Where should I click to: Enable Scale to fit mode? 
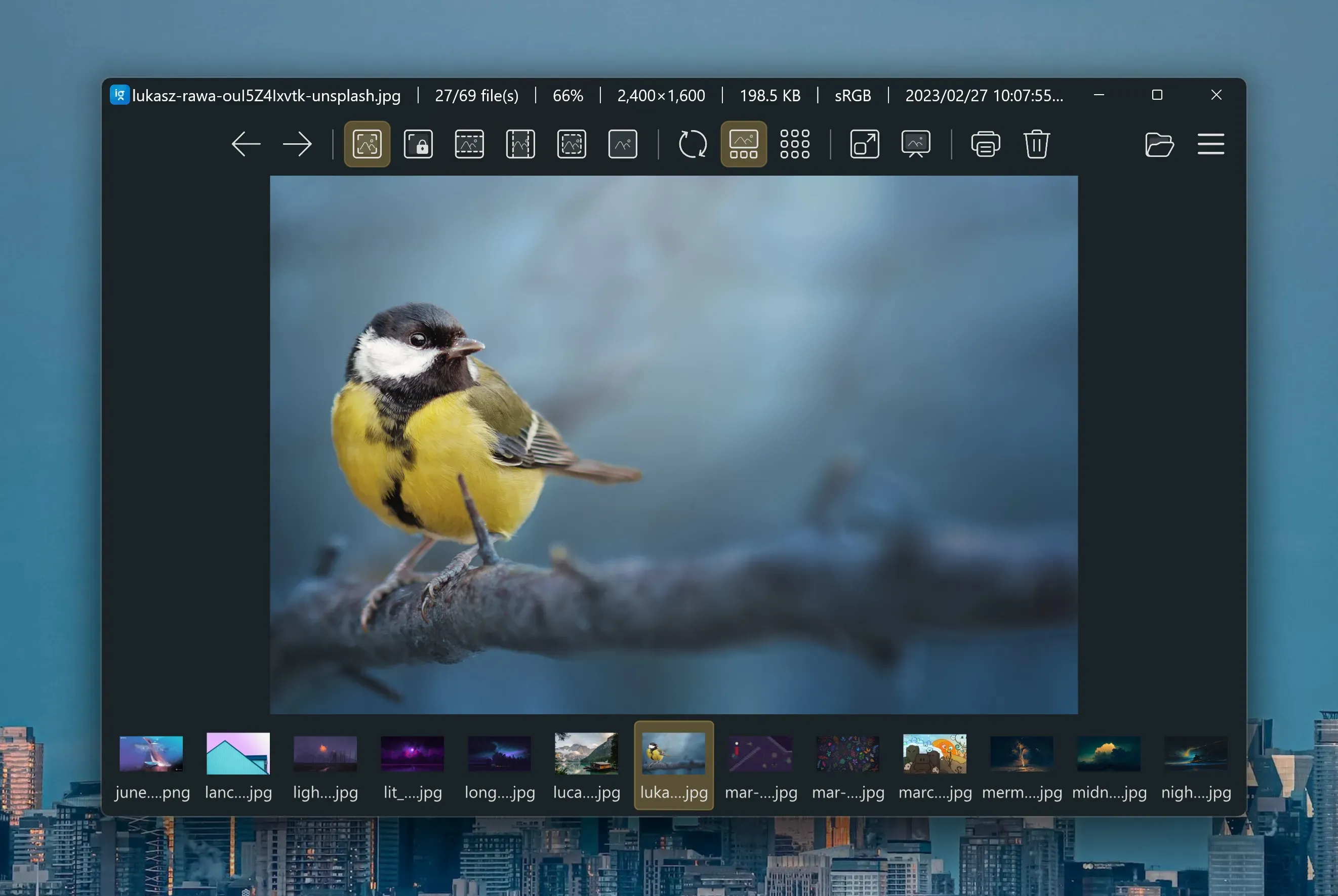(x=572, y=144)
